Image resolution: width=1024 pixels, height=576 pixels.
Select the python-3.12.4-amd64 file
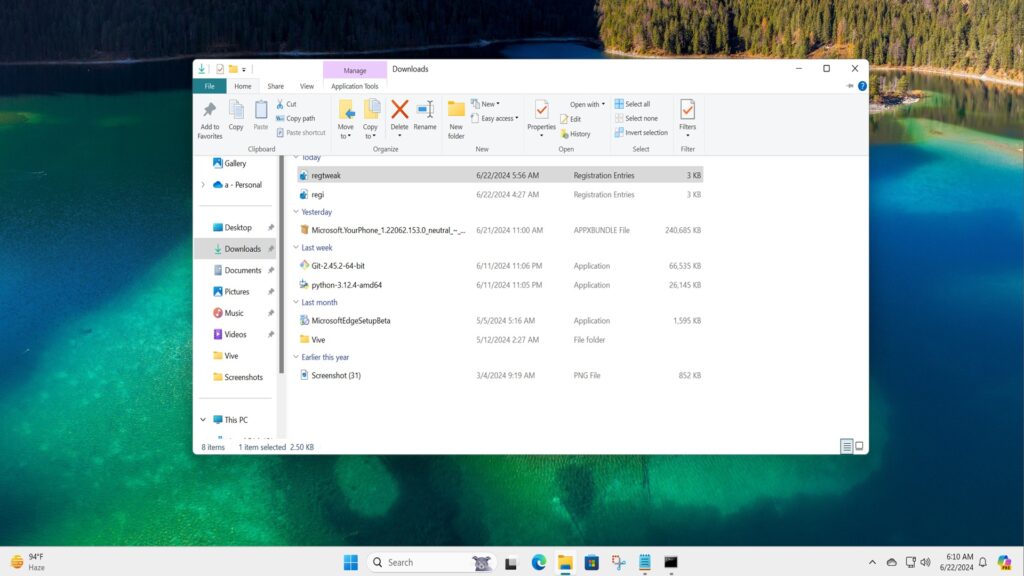click(345, 284)
